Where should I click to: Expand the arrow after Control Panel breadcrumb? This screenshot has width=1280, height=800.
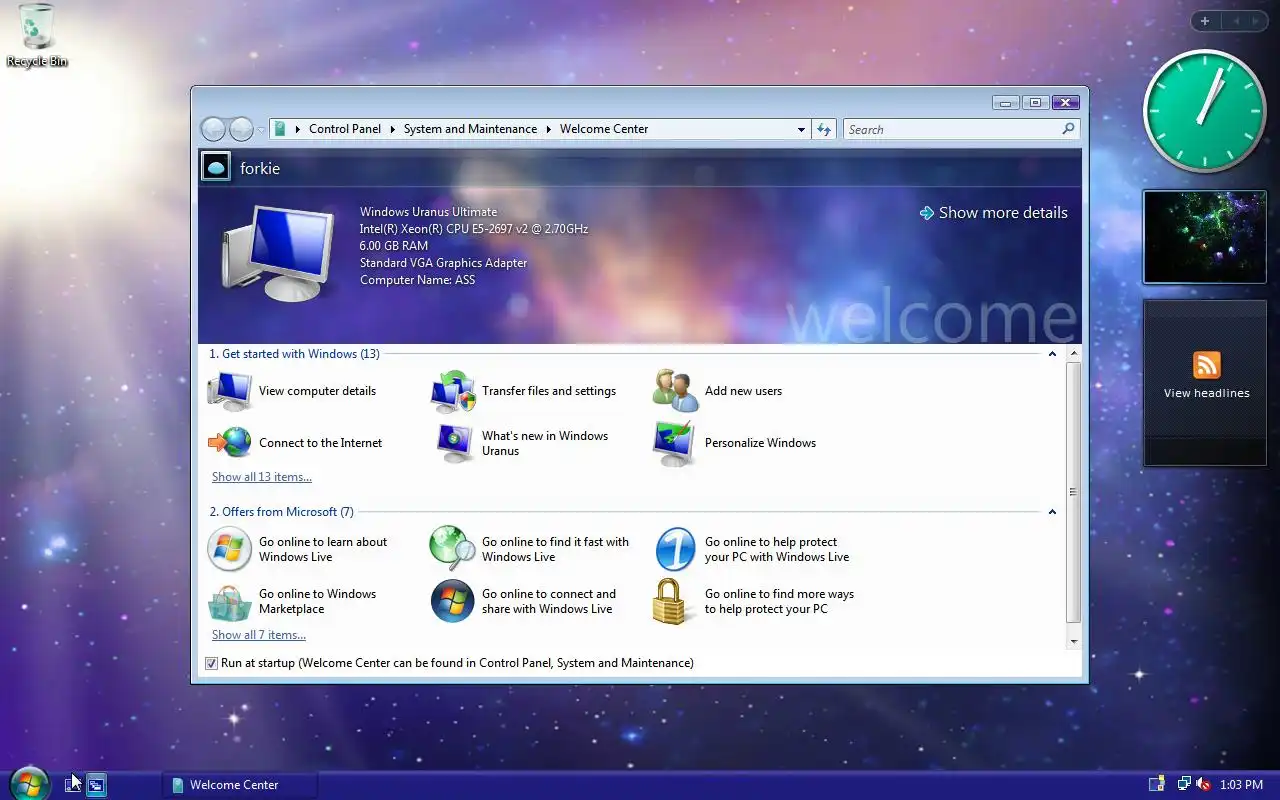coord(393,129)
